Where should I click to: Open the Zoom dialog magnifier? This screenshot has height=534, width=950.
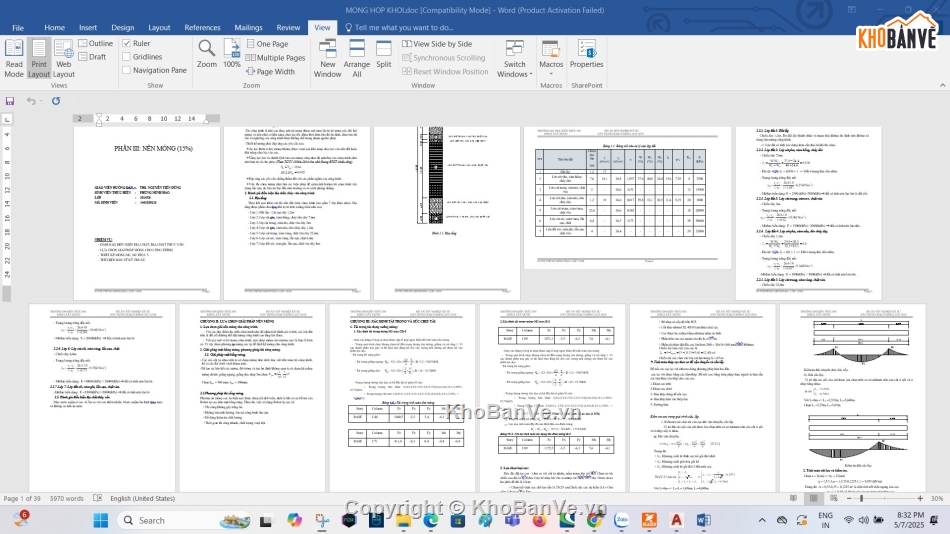tap(207, 53)
